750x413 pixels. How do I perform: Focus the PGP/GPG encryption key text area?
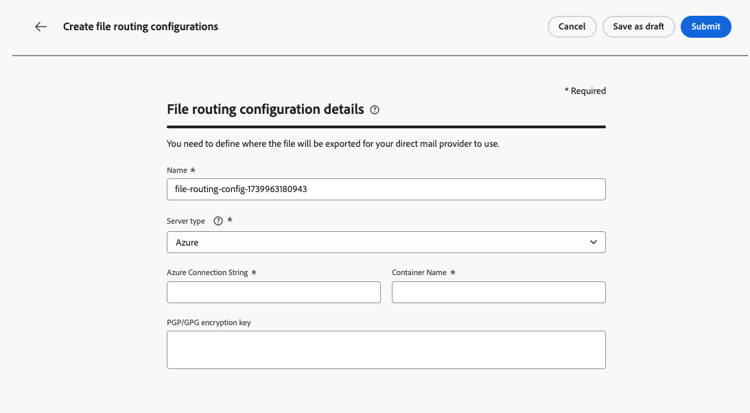pos(386,350)
